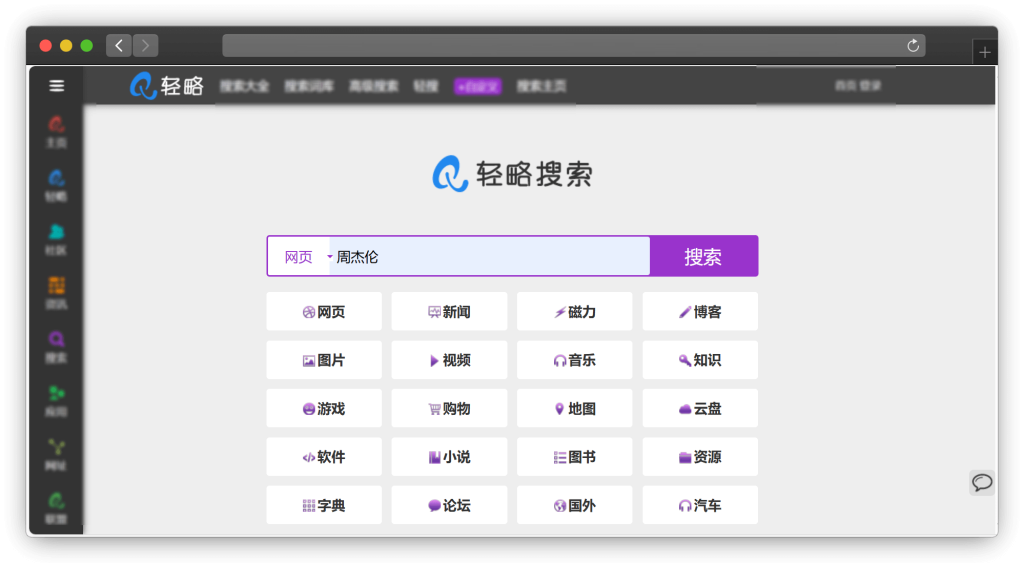Viewport: 1024px width, 563px height.
Task: Select the 地图 map category
Action: 575,408
